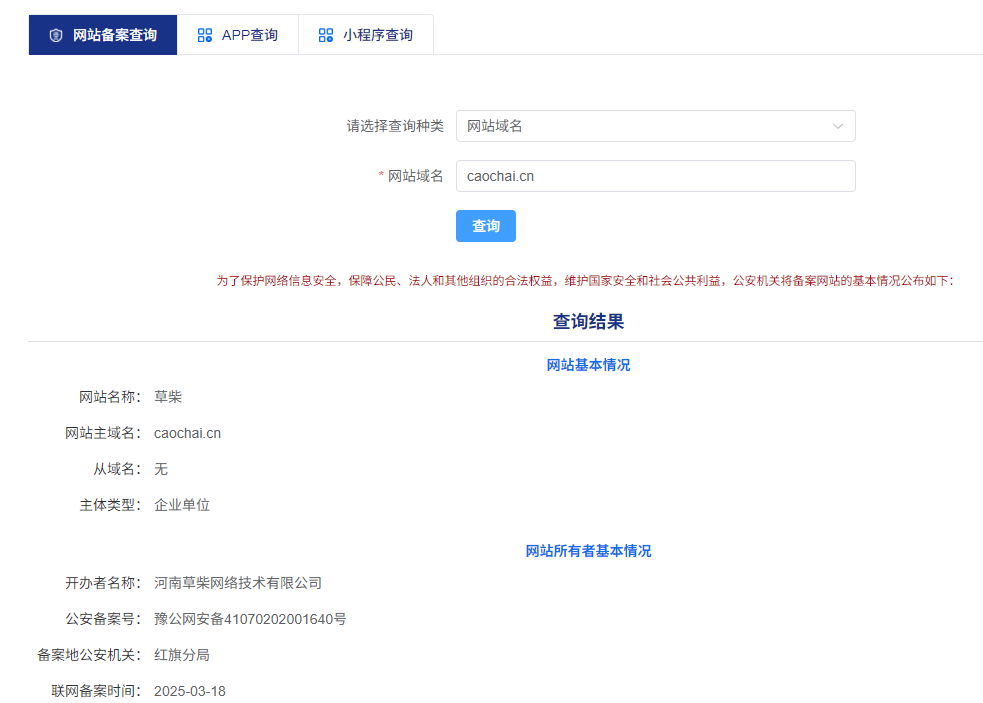The width and height of the screenshot is (983, 703).
Task: Click the 网站所有者基本情况 section heading
Action: point(588,551)
